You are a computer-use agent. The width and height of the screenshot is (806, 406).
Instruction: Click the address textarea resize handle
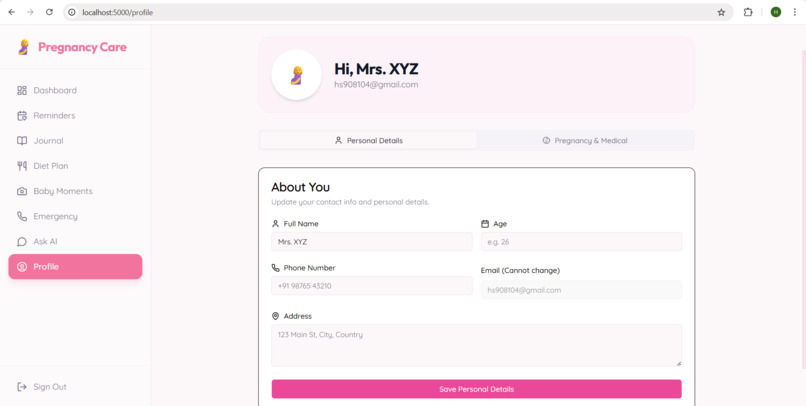(x=679, y=363)
